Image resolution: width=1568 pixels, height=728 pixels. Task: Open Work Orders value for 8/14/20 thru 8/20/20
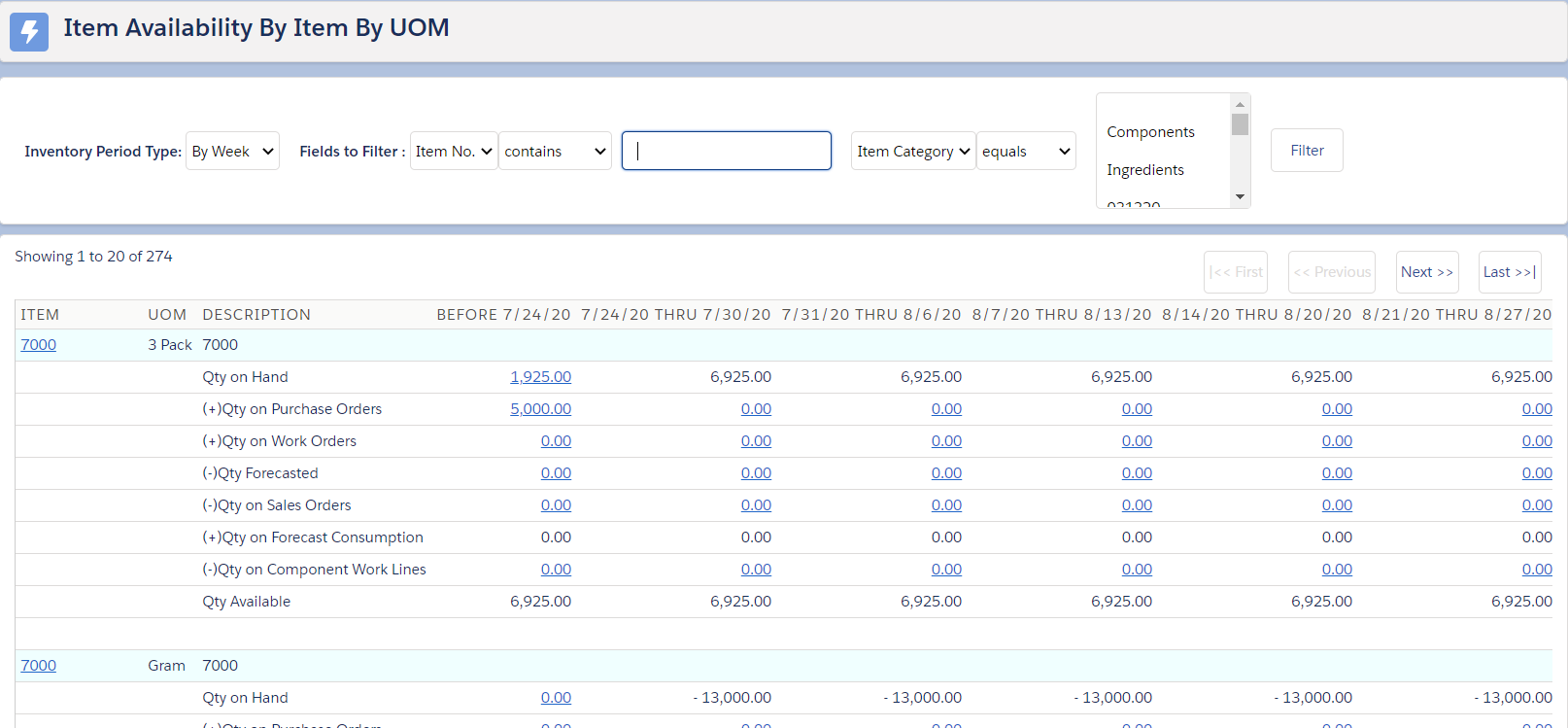click(x=1337, y=441)
